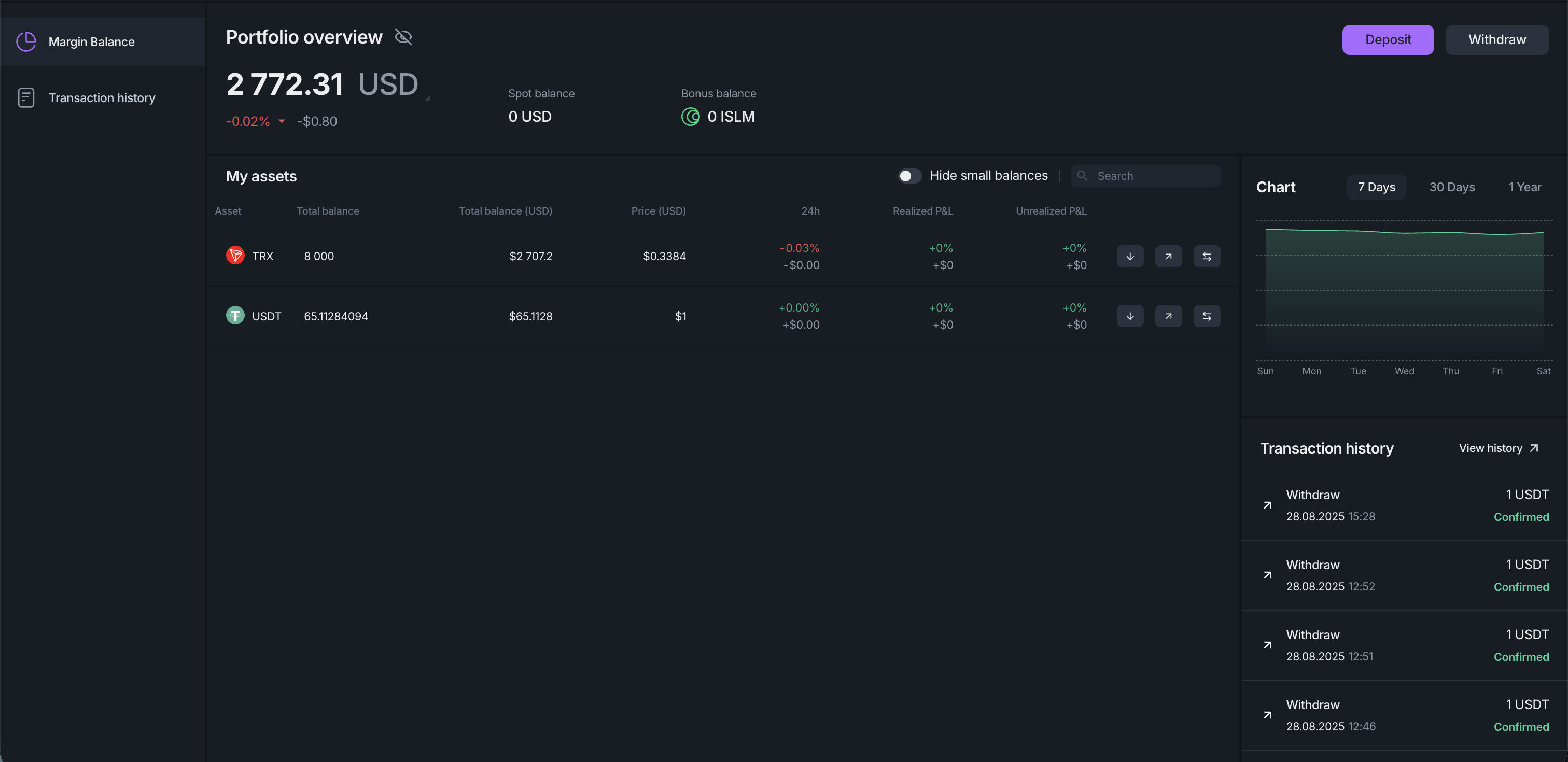Viewport: 1568px width, 762px height.
Task: Click the Deposit button
Action: pos(1388,39)
